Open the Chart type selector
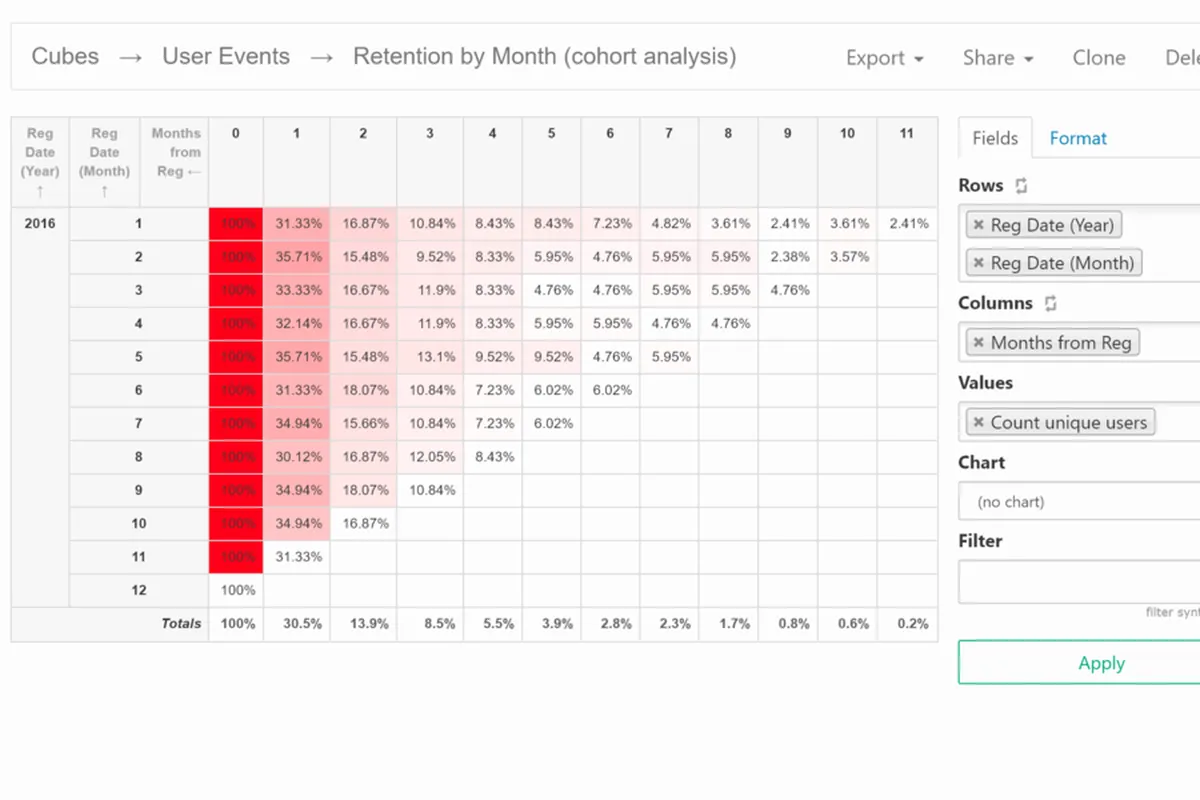 coord(1078,502)
